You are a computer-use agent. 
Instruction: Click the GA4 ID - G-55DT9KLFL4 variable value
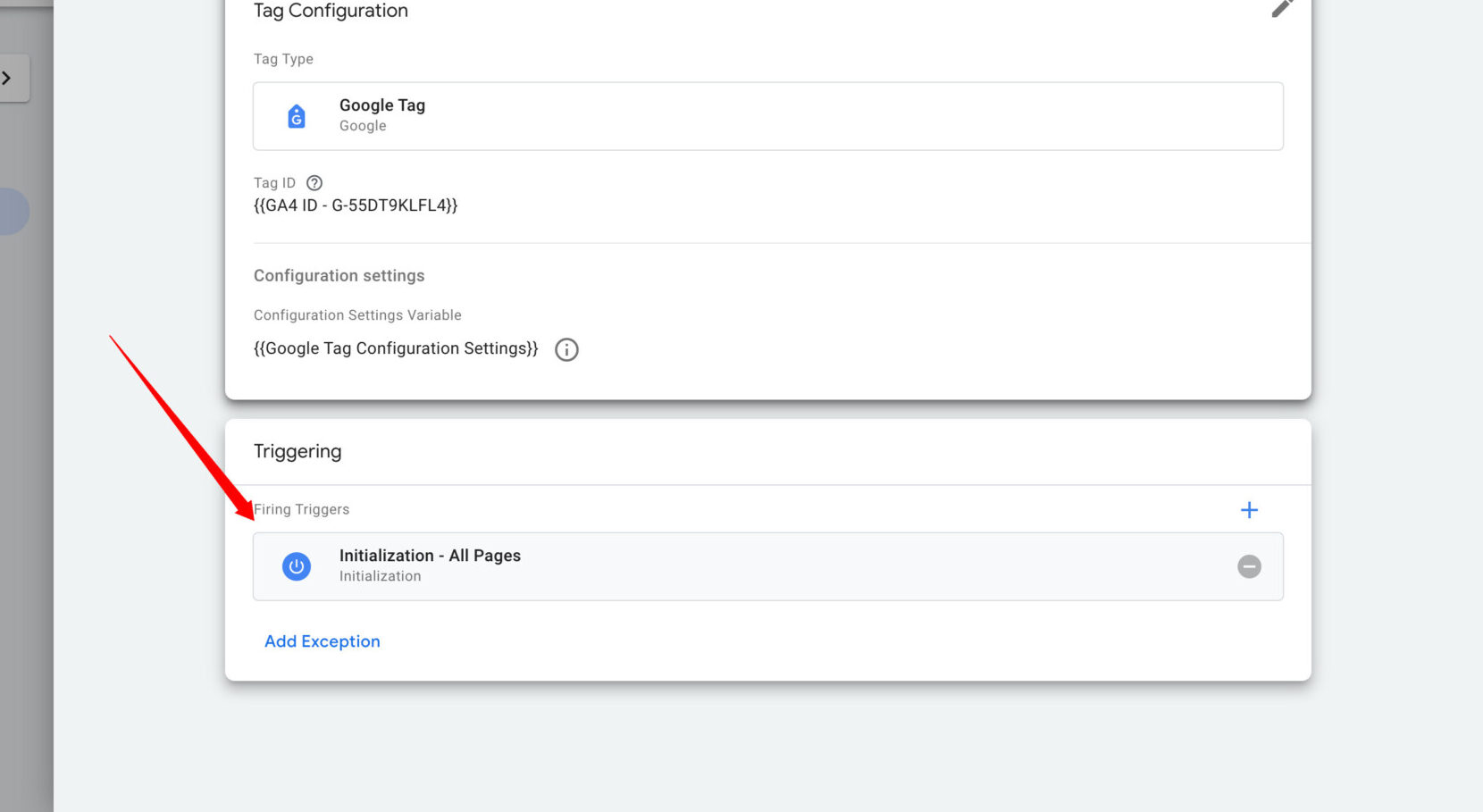[x=356, y=205]
